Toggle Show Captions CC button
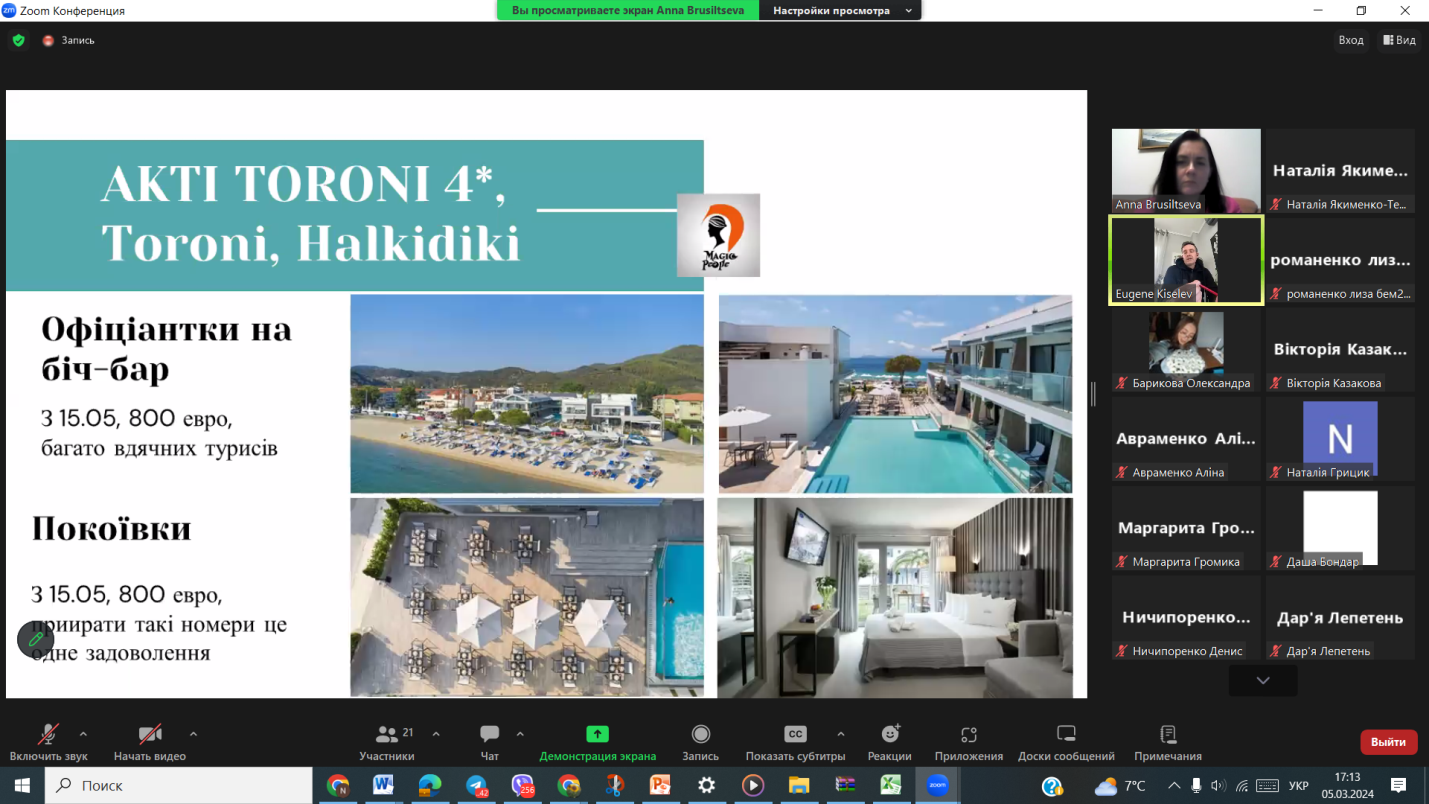 795,735
